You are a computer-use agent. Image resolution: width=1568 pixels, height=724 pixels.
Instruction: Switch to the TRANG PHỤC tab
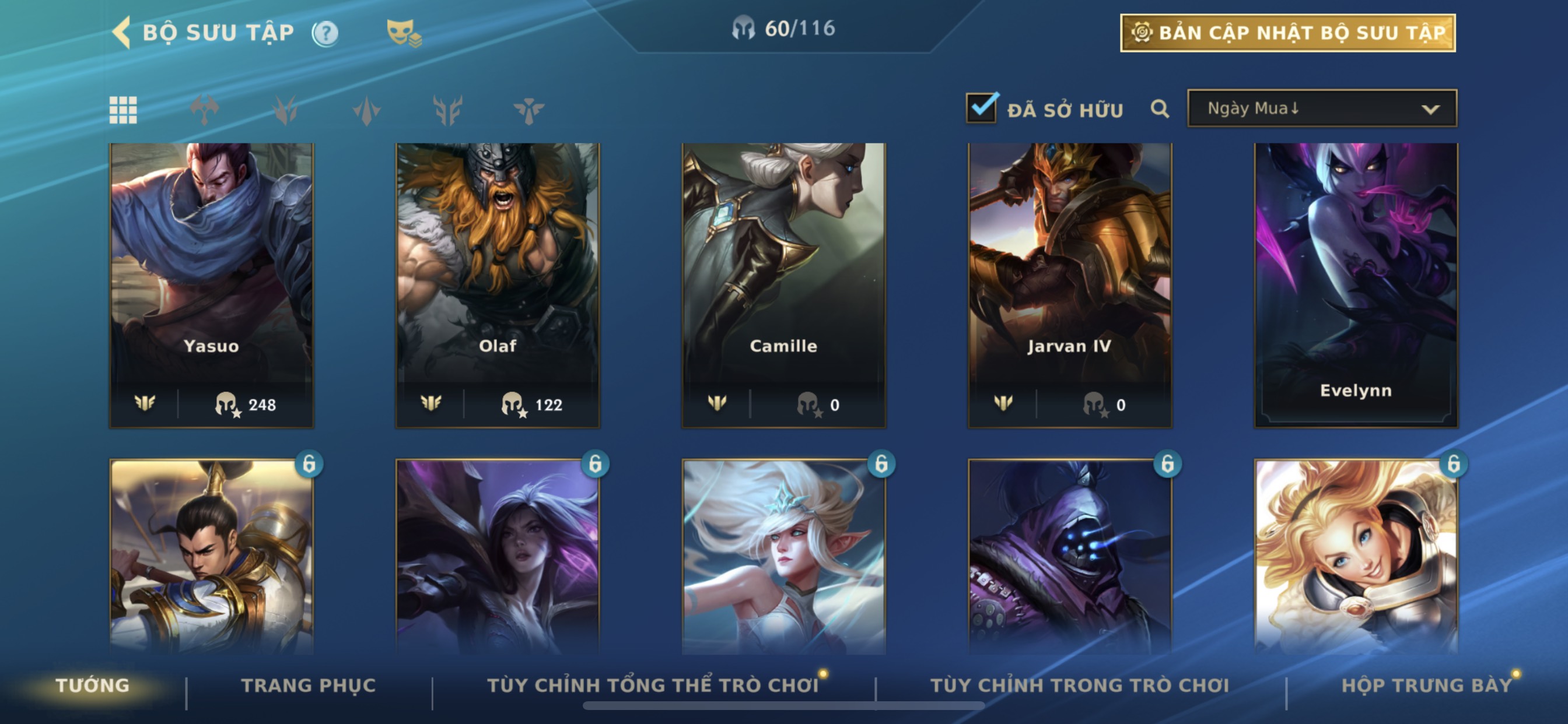point(309,686)
